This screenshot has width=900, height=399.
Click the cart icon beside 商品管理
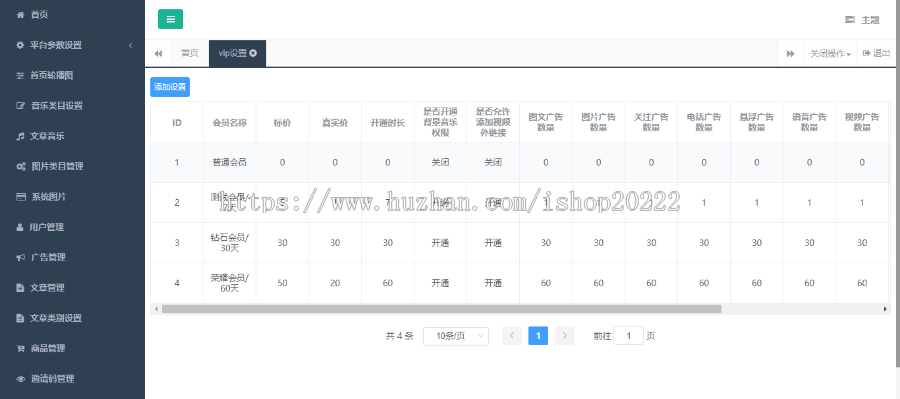click(20, 348)
